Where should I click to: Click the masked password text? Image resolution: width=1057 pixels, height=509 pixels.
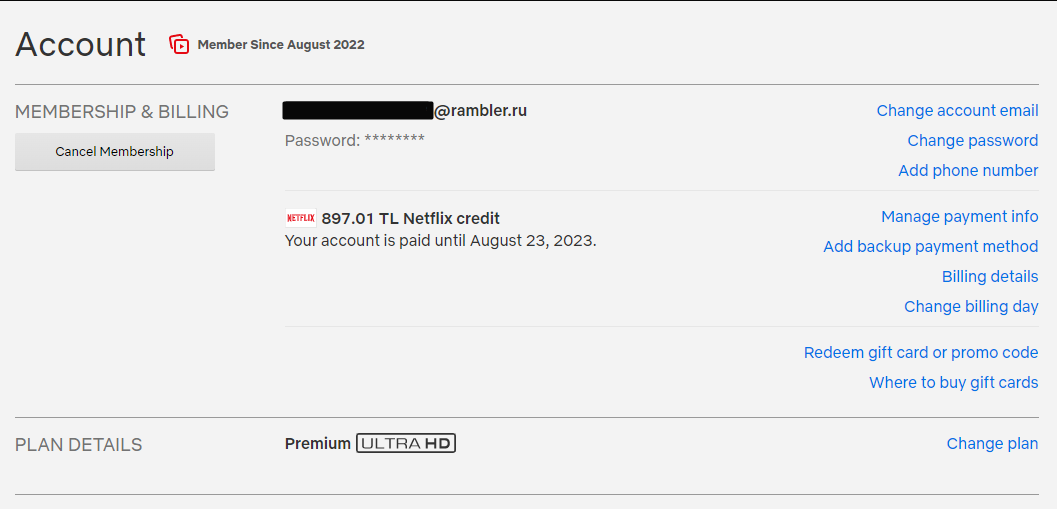point(355,140)
